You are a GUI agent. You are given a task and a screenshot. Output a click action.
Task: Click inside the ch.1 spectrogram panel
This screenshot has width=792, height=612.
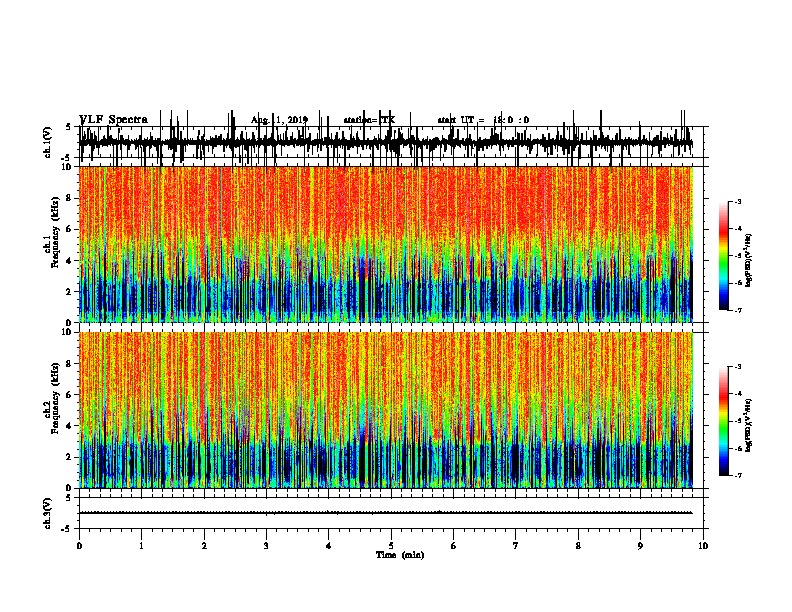(x=385, y=244)
